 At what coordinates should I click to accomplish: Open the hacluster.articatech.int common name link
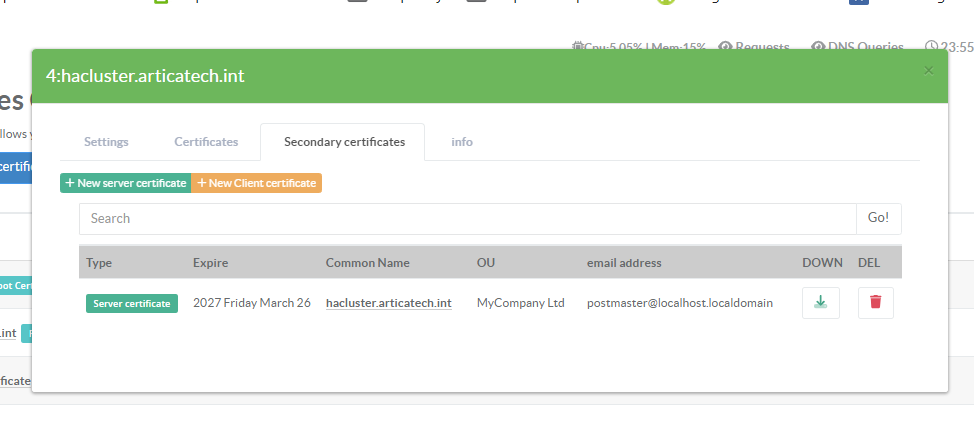[x=389, y=303]
